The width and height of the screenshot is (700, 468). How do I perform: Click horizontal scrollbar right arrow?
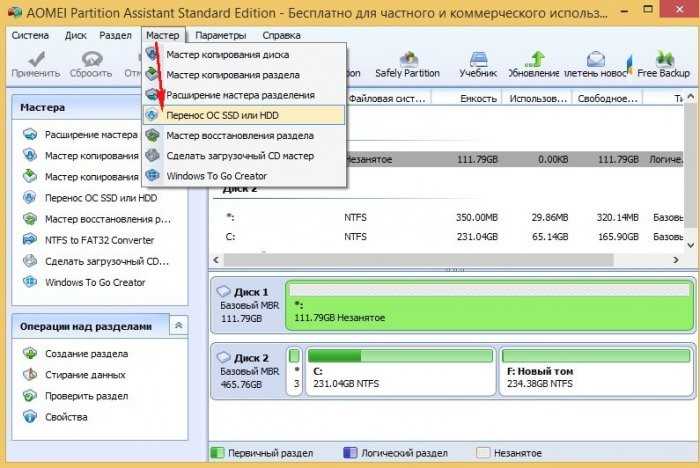676,259
